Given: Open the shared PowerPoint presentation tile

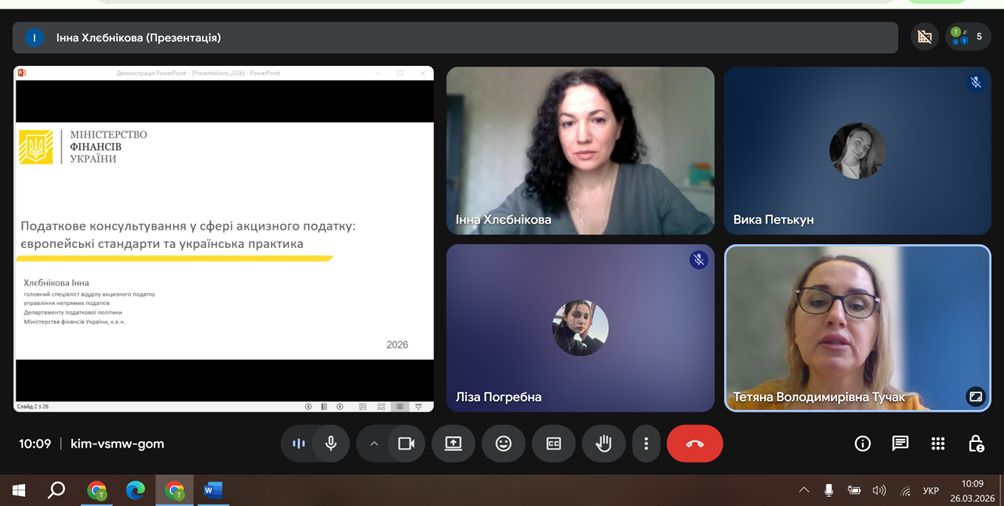Looking at the screenshot, I should (x=223, y=238).
